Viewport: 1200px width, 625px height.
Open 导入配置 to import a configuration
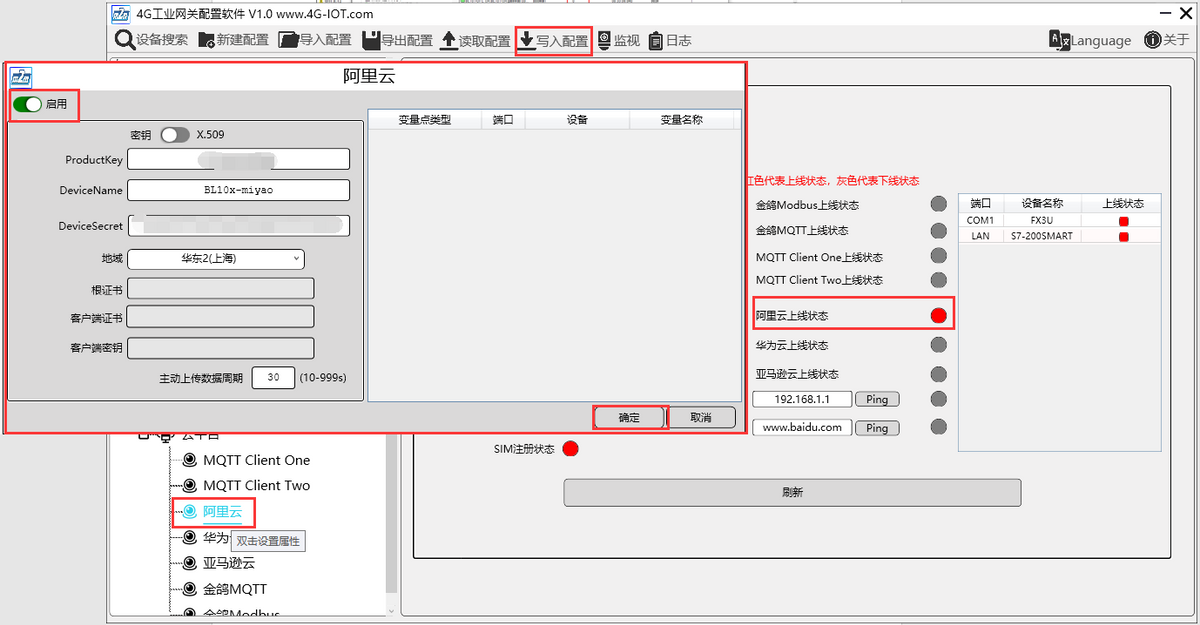click(315, 40)
